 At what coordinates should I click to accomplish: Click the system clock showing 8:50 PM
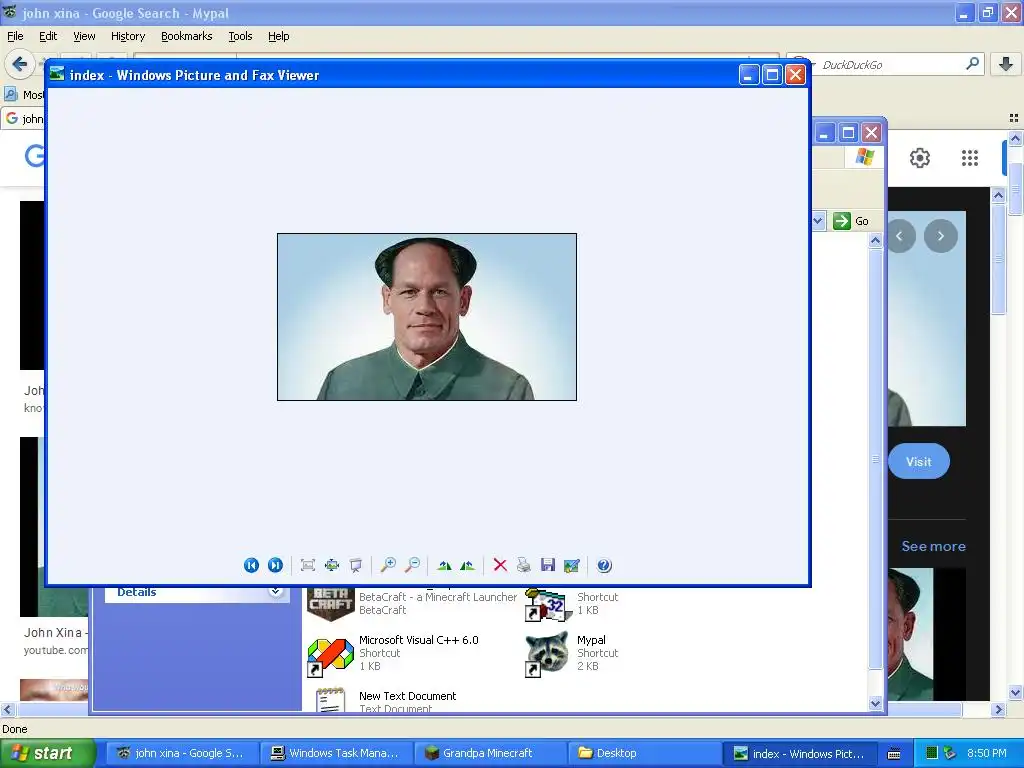tap(987, 753)
